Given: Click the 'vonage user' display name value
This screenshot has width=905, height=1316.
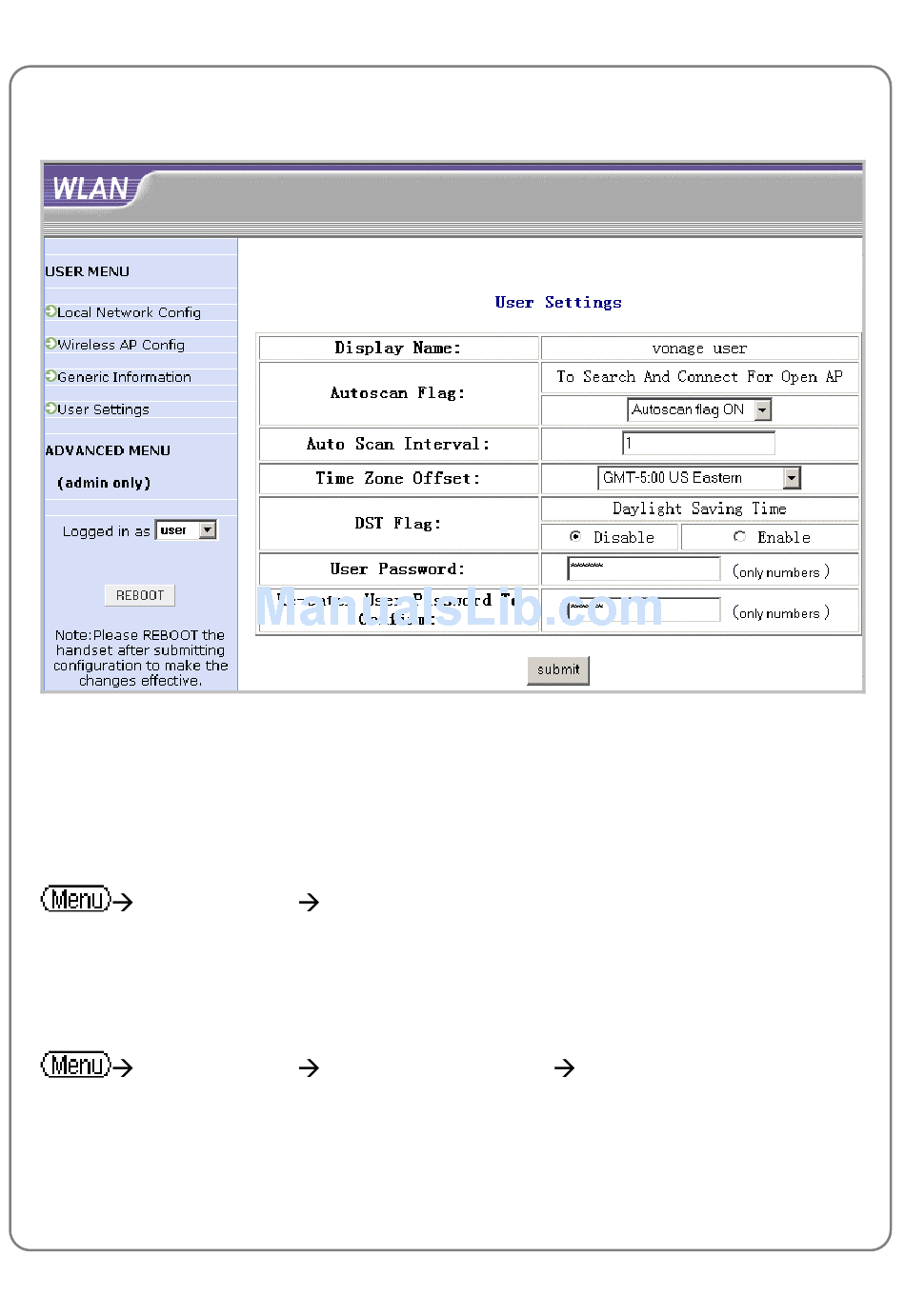Looking at the screenshot, I should 699,349.
